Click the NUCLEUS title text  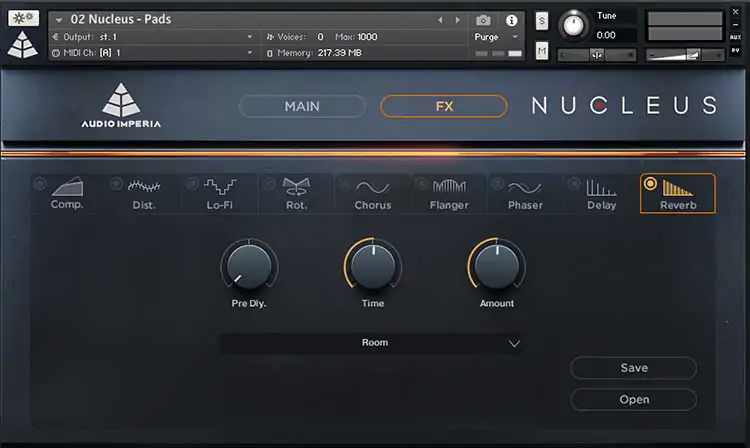click(x=624, y=106)
